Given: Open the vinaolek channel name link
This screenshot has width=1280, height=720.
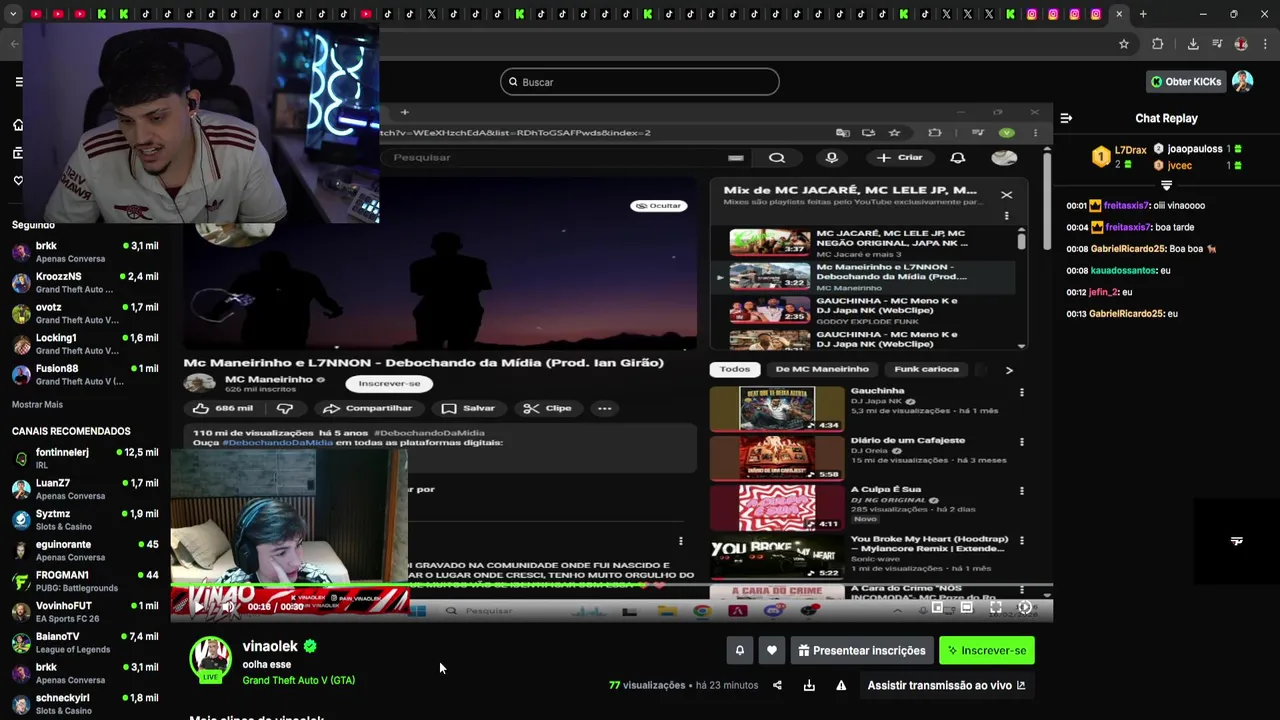Looking at the screenshot, I should tap(270, 646).
